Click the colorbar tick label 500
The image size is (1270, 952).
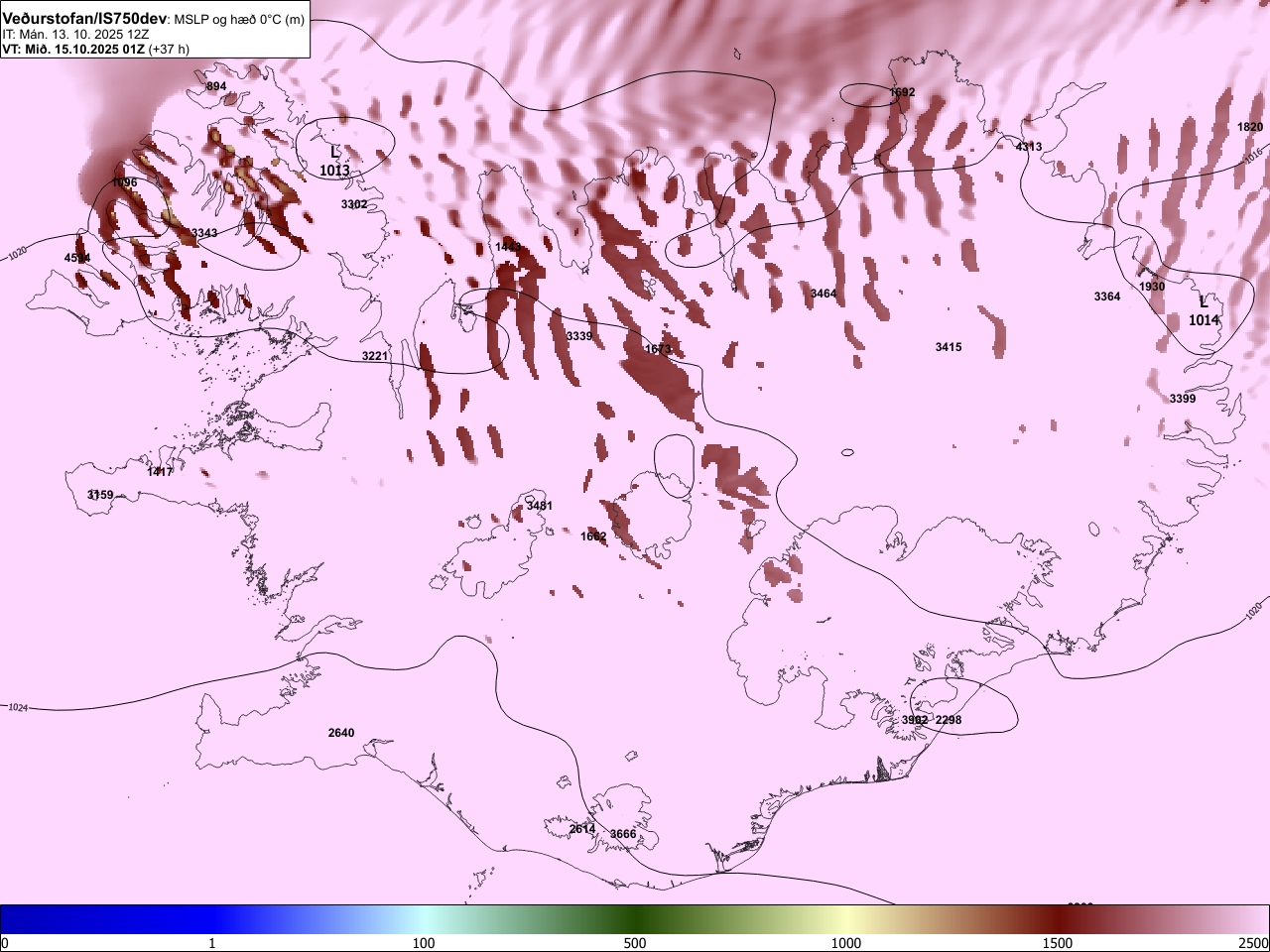tap(635, 943)
